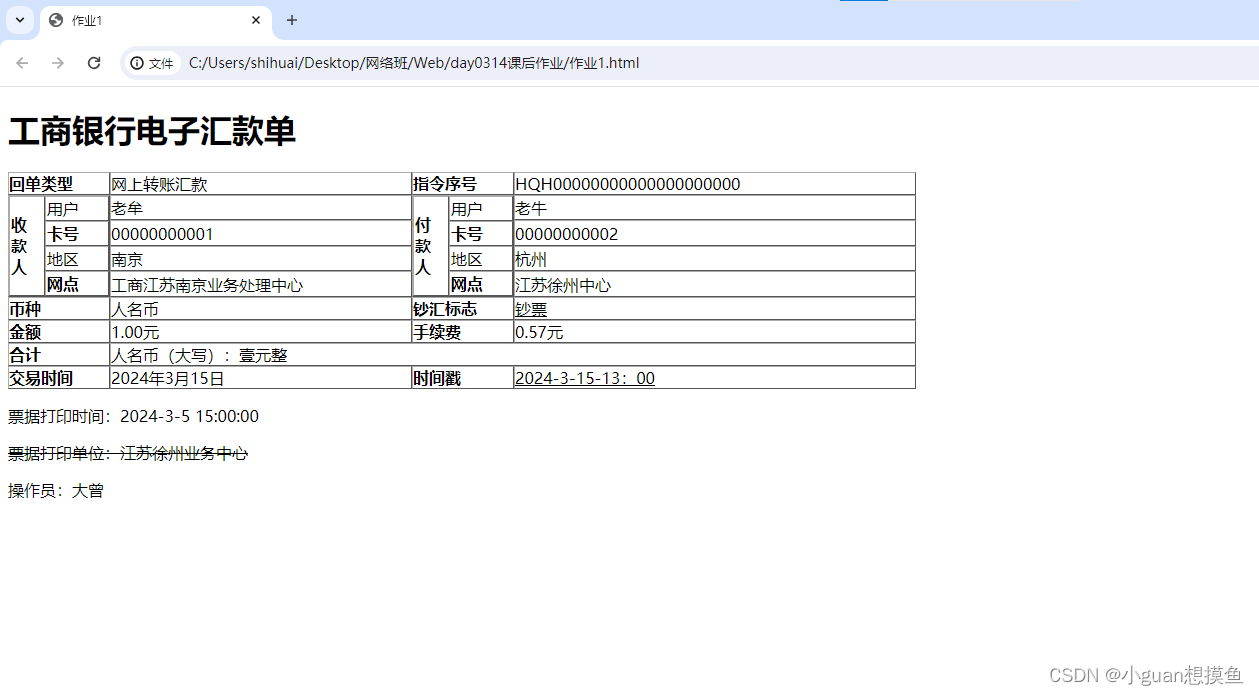The height and width of the screenshot is (695, 1259).
Task: Click the struck-through 票据打印单位 line
Action: tap(128, 453)
